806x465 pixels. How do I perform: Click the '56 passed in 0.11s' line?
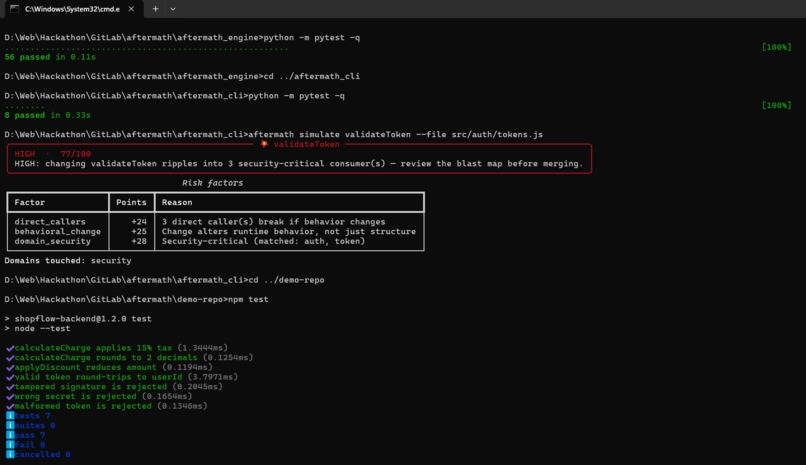[50, 57]
